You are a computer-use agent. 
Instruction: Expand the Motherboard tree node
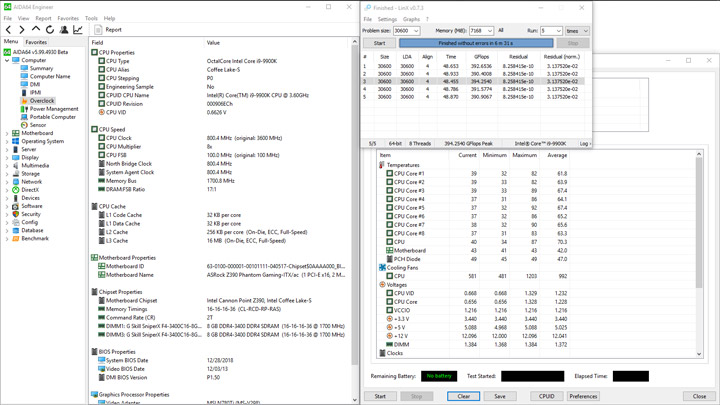point(7,133)
